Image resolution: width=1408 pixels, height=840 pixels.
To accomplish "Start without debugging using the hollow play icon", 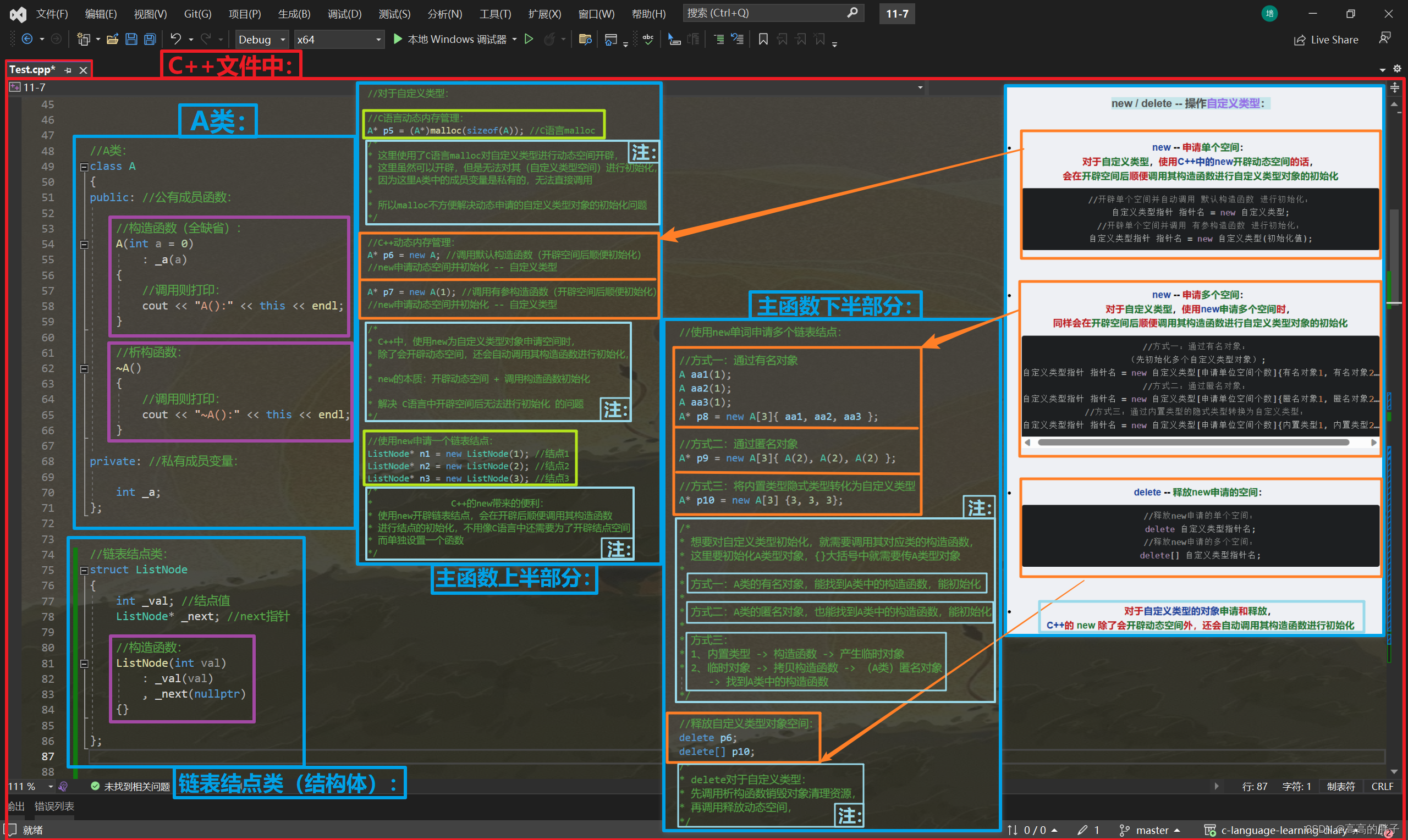I will click(529, 39).
